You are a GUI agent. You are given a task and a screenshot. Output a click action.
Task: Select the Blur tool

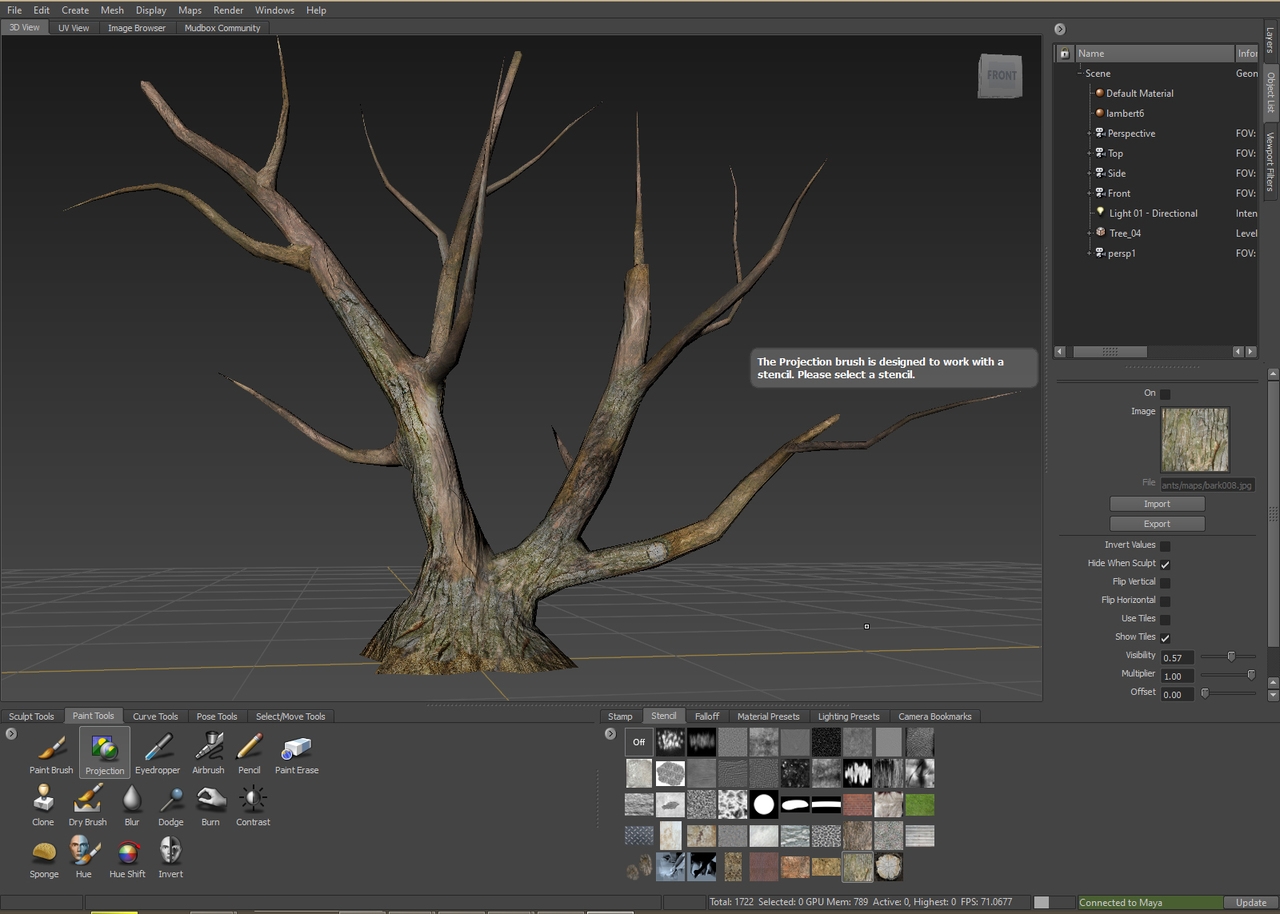coord(132,805)
